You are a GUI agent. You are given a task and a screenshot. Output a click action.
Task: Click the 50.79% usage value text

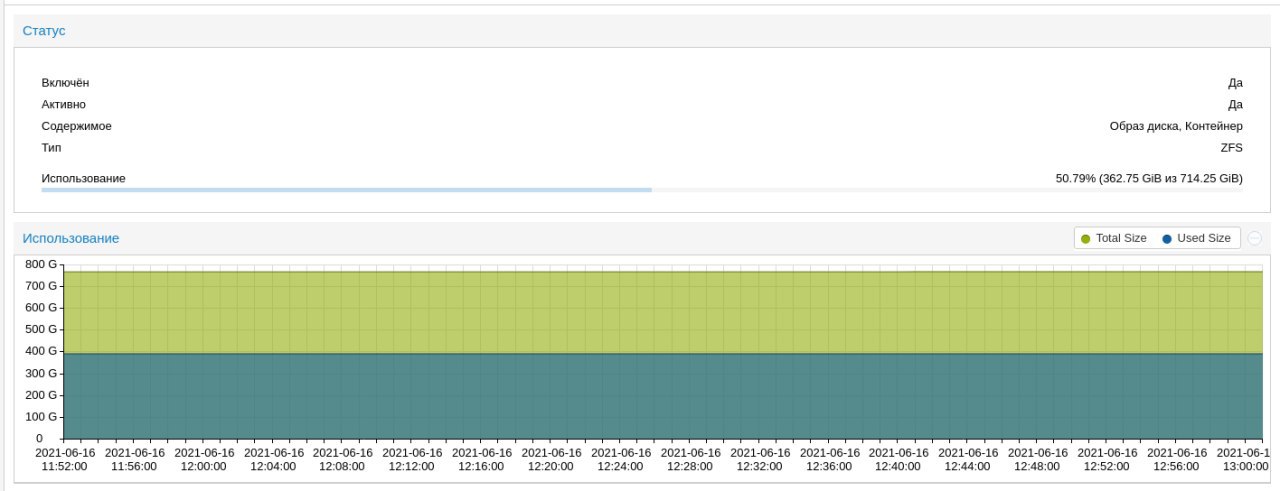(x=1149, y=178)
